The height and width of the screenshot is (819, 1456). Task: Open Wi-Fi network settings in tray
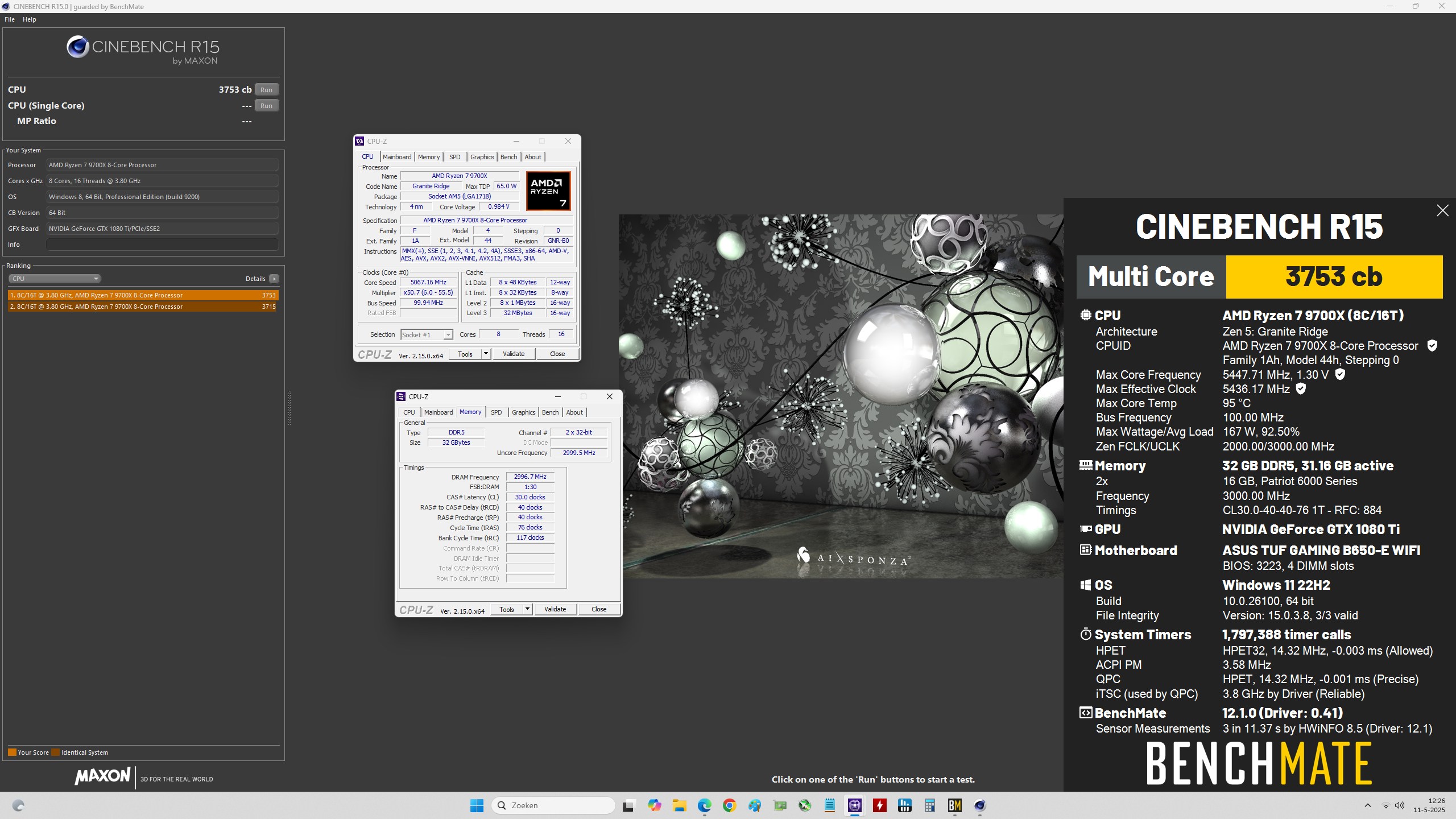point(1386,805)
